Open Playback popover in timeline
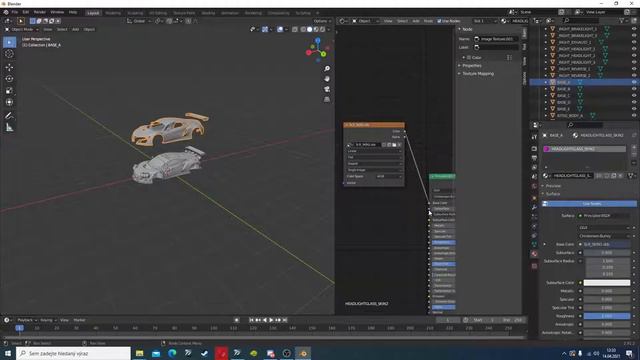The width and height of the screenshot is (640, 360). click(27, 320)
